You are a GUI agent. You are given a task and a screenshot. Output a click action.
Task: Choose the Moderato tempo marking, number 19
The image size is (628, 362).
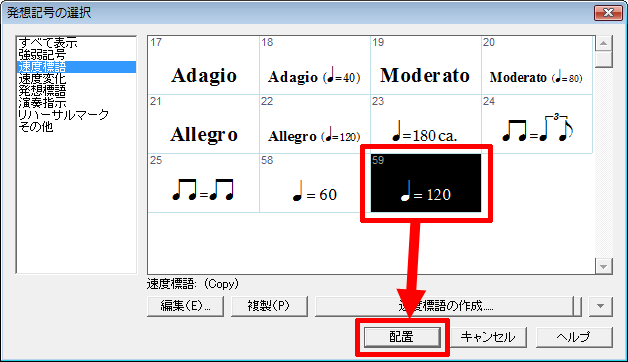point(426,65)
